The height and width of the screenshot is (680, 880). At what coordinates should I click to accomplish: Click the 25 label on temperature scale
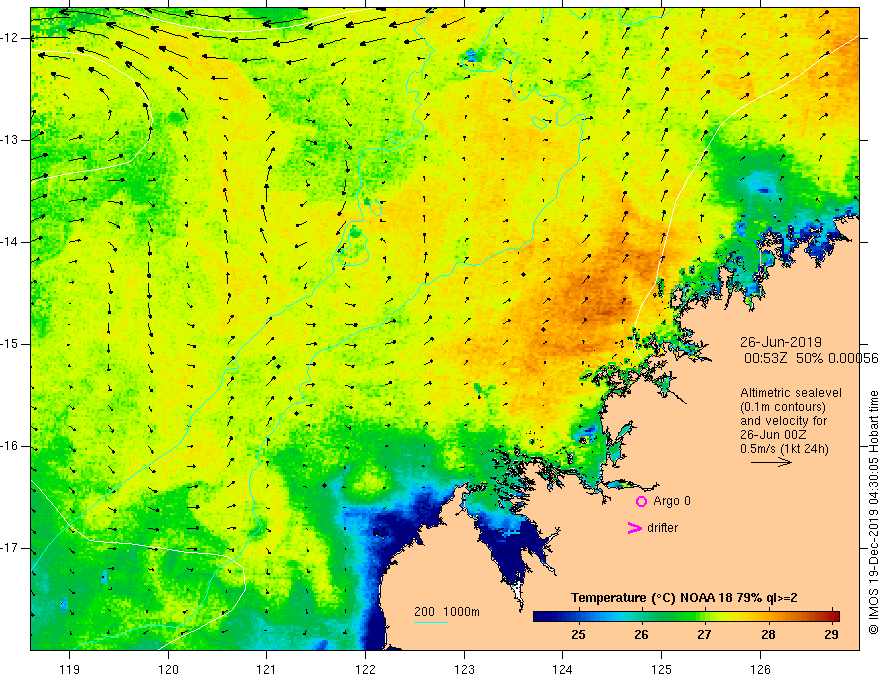pos(578,635)
